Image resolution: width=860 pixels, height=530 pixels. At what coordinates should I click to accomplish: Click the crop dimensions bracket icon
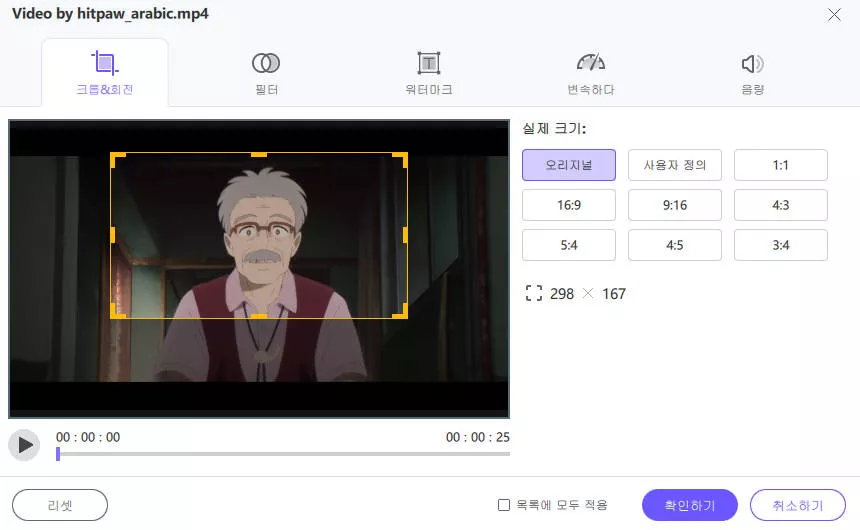click(534, 294)
